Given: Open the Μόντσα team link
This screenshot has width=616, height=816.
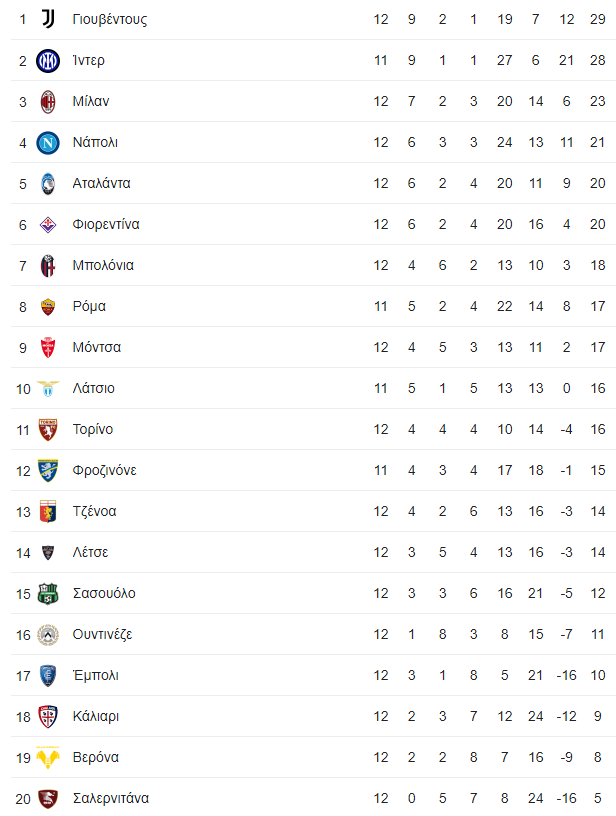Looking at the screenshot, I should pyautogui.click(x=97, y=347).
